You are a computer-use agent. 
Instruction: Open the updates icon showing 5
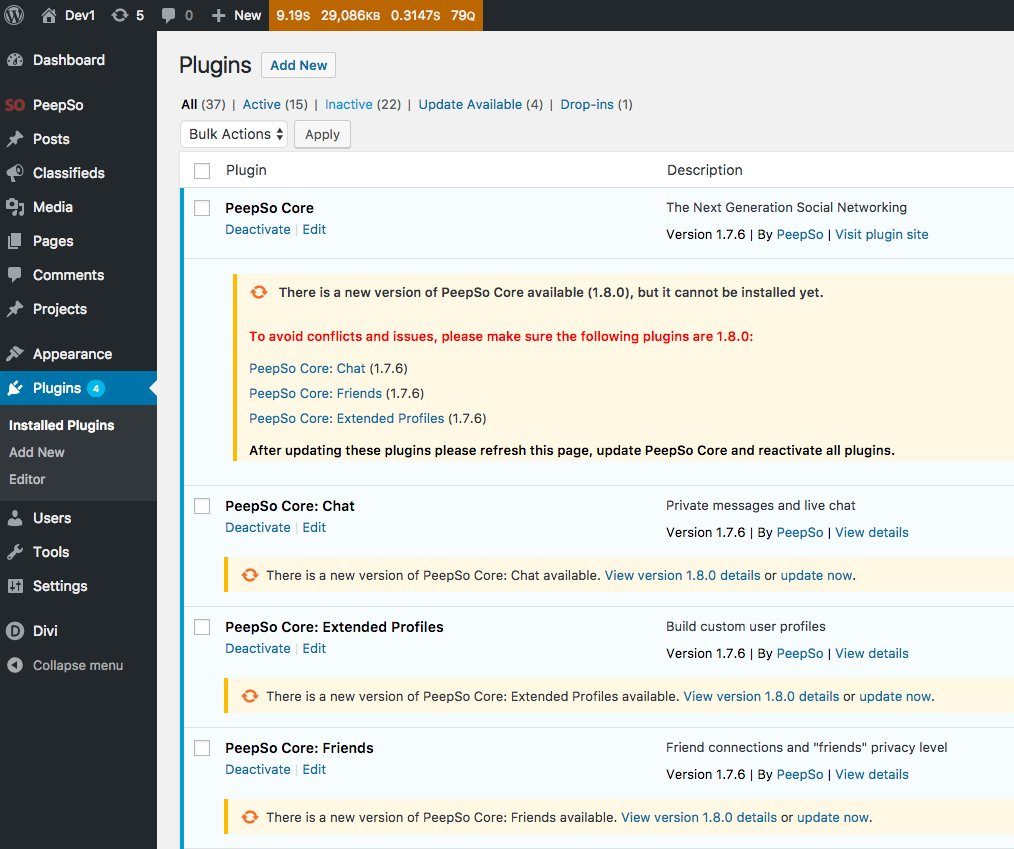click(120, 16)
